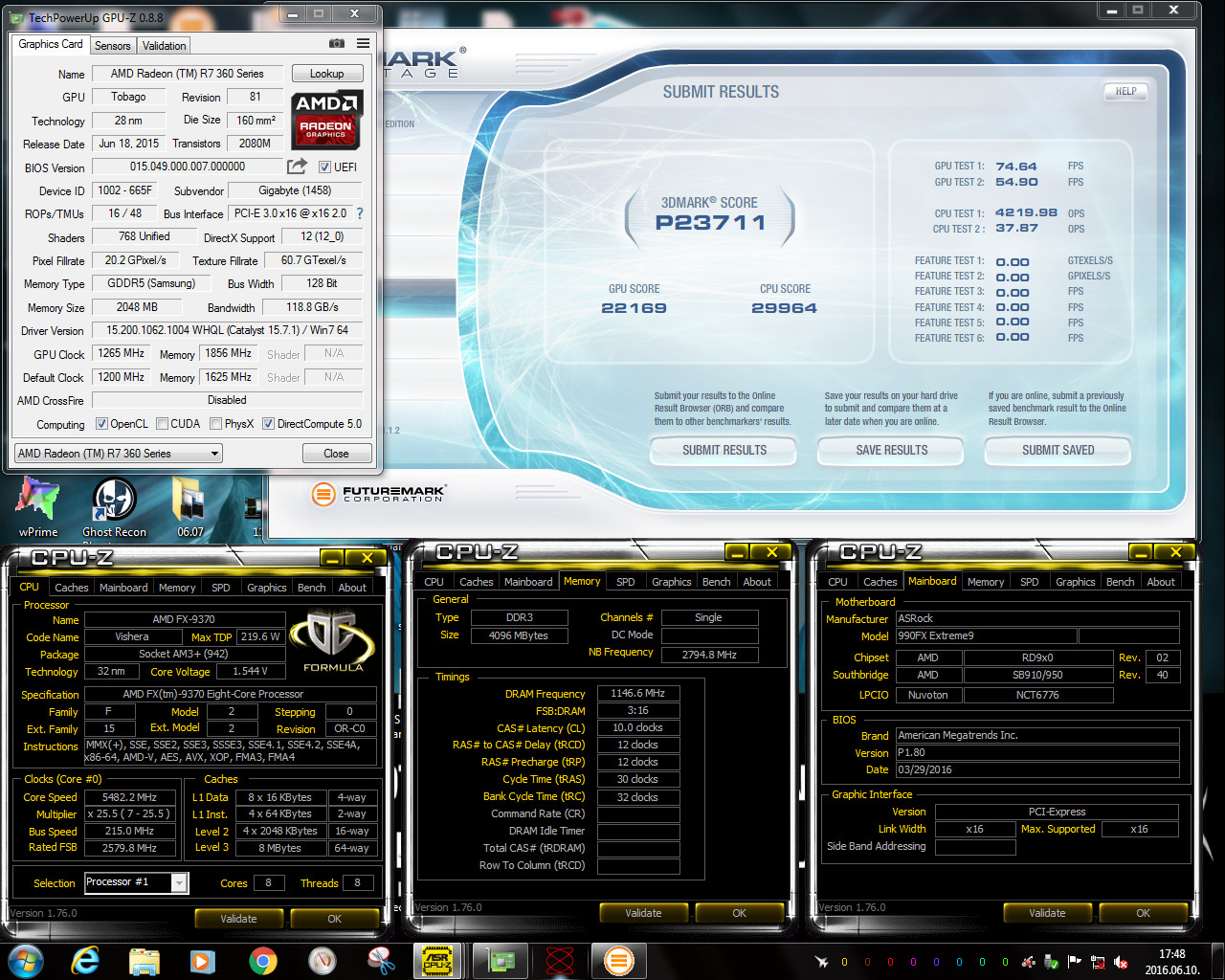Open About tab in middle CPU-Z window
This screenshot has height=980, width=1225.
click(x=757, y=582)
